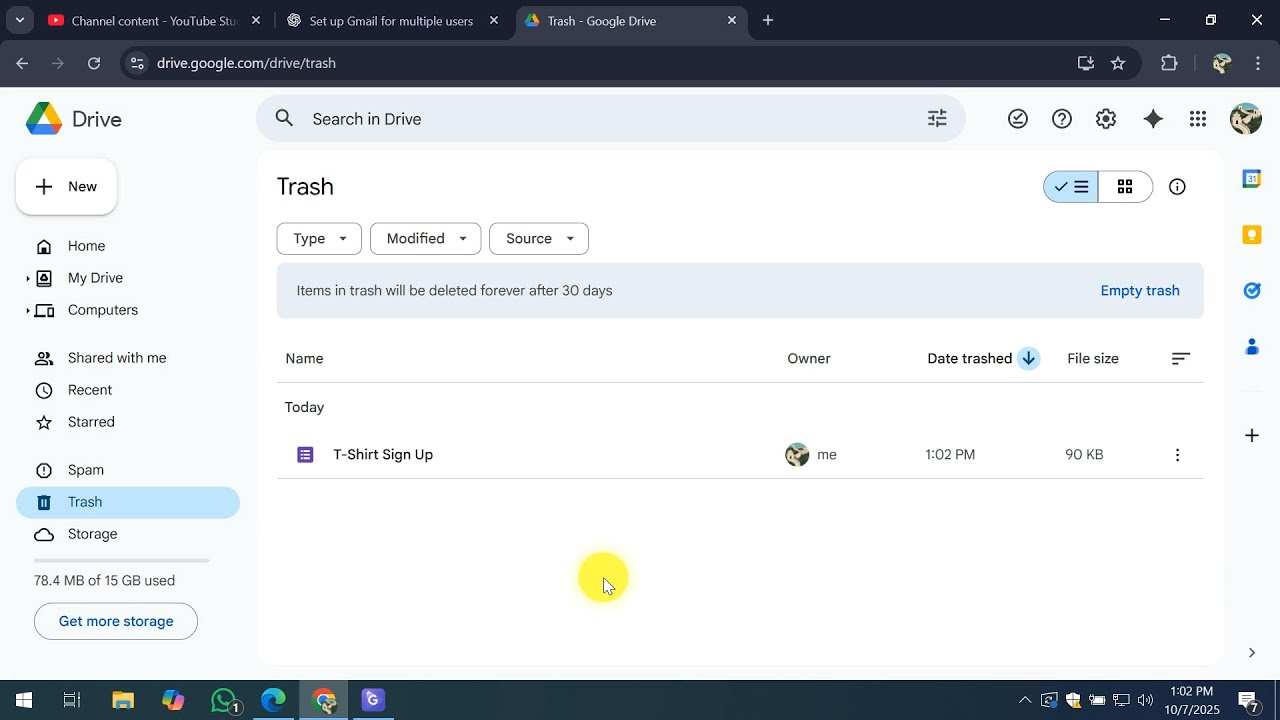Open Contacts side panel icon
The width and height of the screenshot is (1280, 720).
1252,347
